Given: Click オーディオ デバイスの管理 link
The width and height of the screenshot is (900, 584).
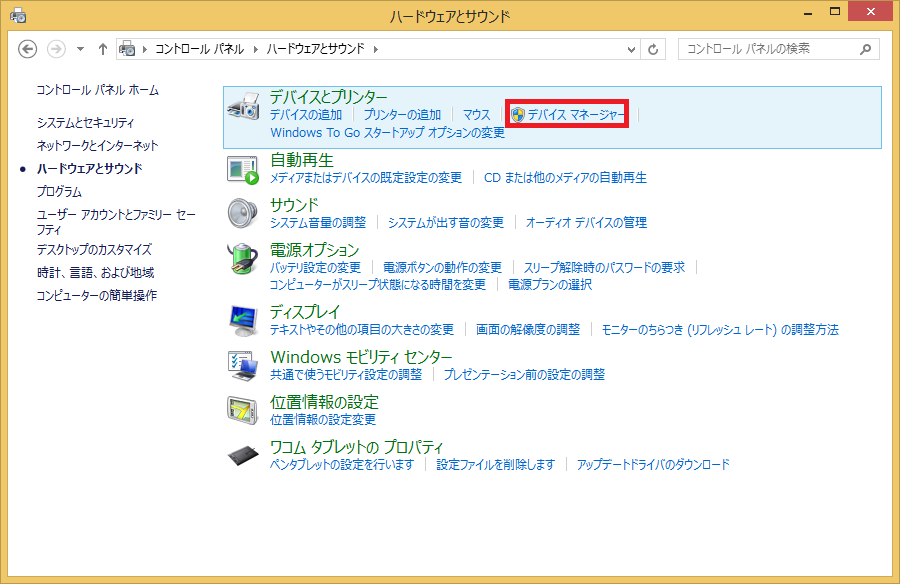Looking at the screenshot, I should (587, 223).
